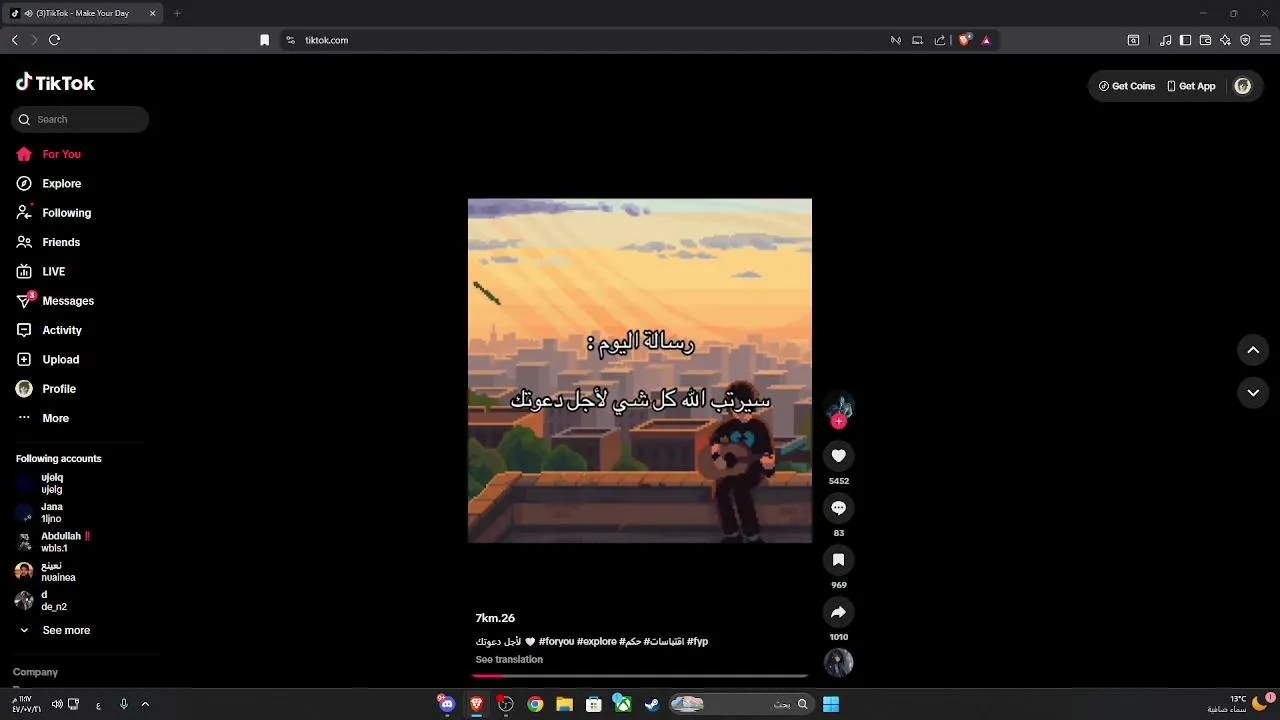Expand See more following accounts
The height and width of the screenshot is (720, 1280).
(x=55, y=631)
